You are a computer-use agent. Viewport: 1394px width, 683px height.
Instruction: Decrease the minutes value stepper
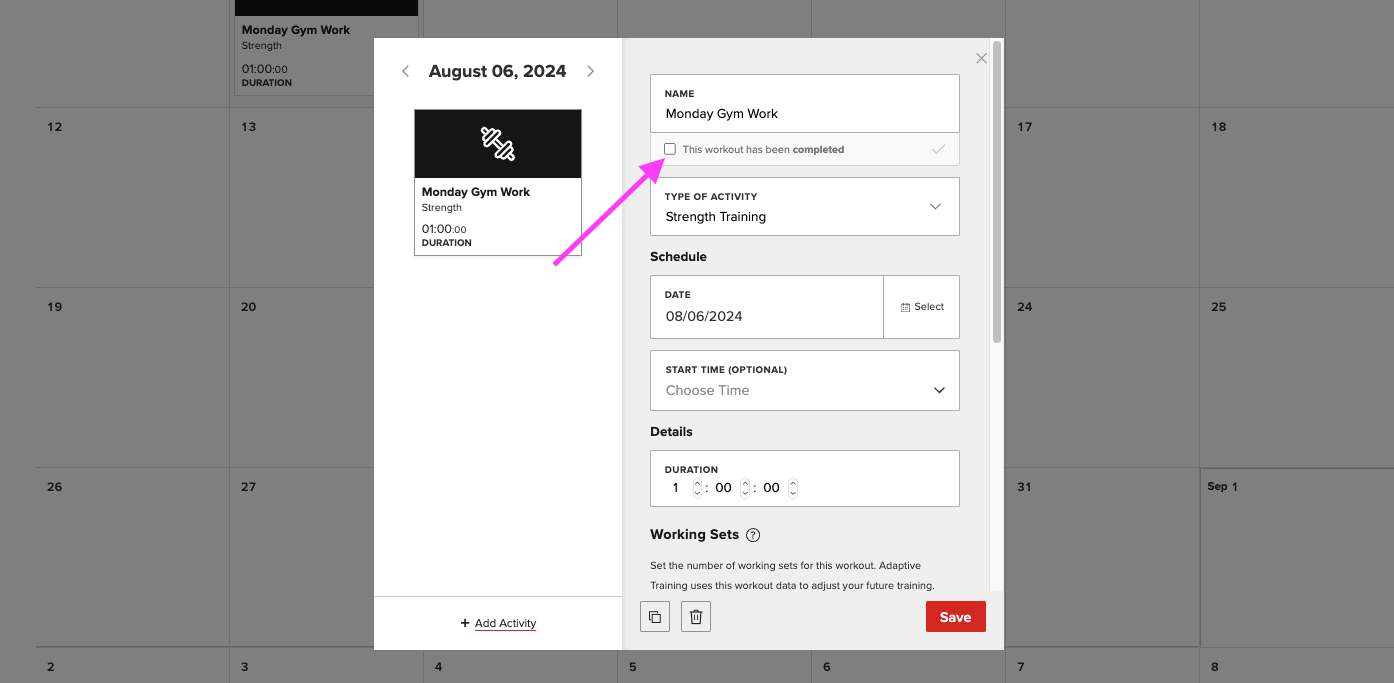tap(746, 491)
